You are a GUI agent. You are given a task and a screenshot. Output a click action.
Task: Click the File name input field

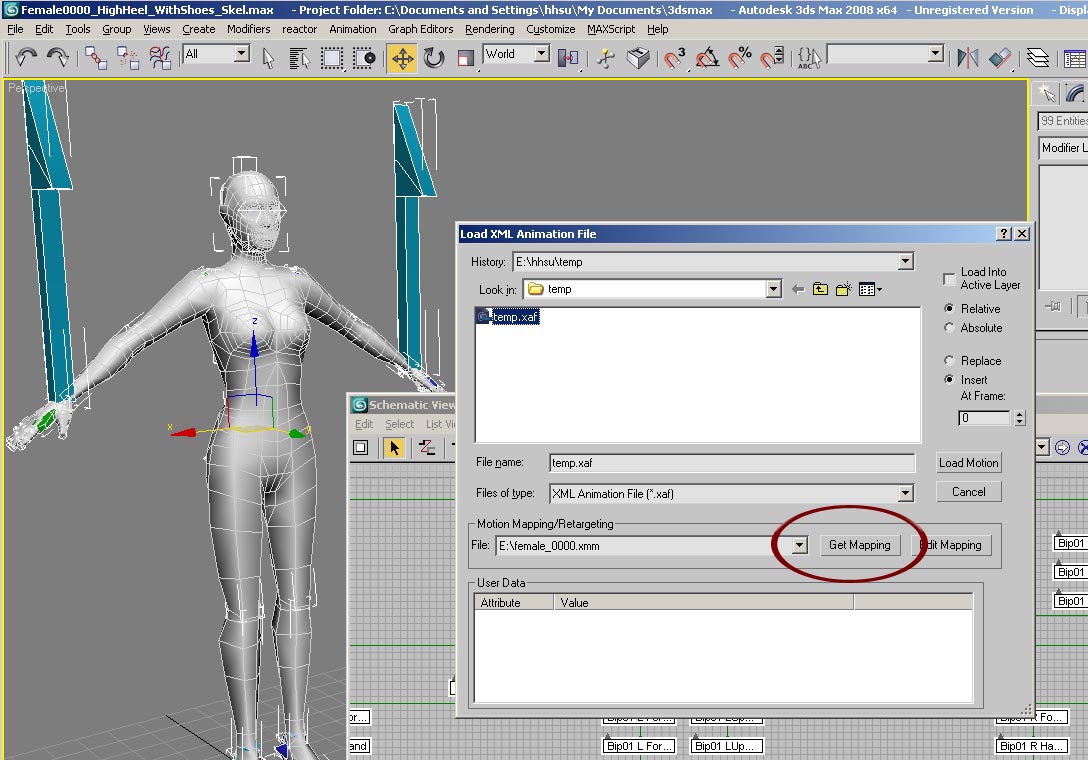point(732,463)
